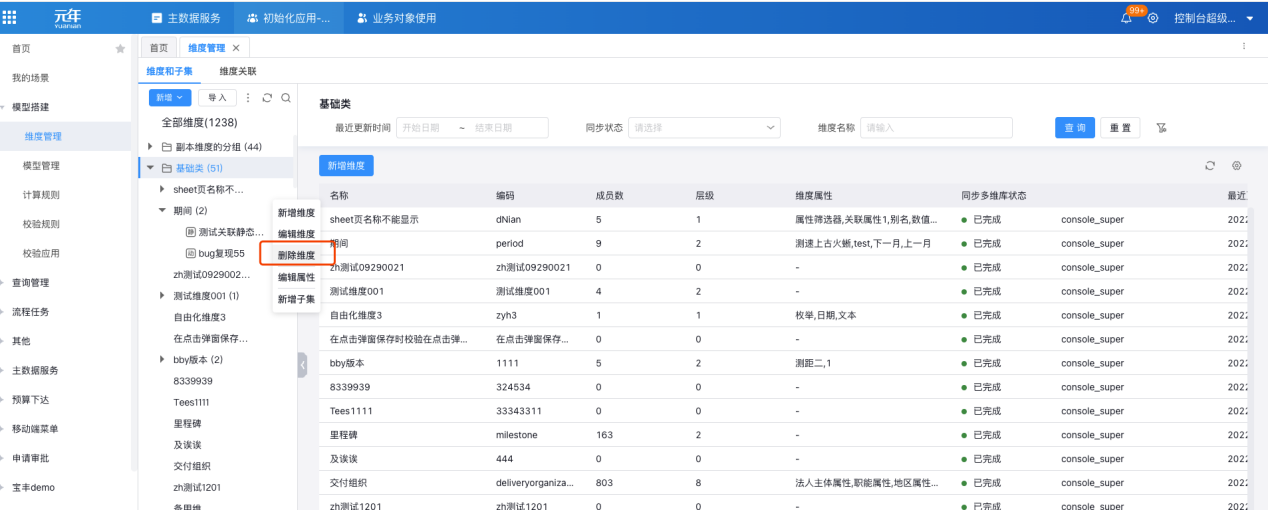1268x510 pixels.
Task: Expand 测试维度001 node
Action: (x=163, y=296)
